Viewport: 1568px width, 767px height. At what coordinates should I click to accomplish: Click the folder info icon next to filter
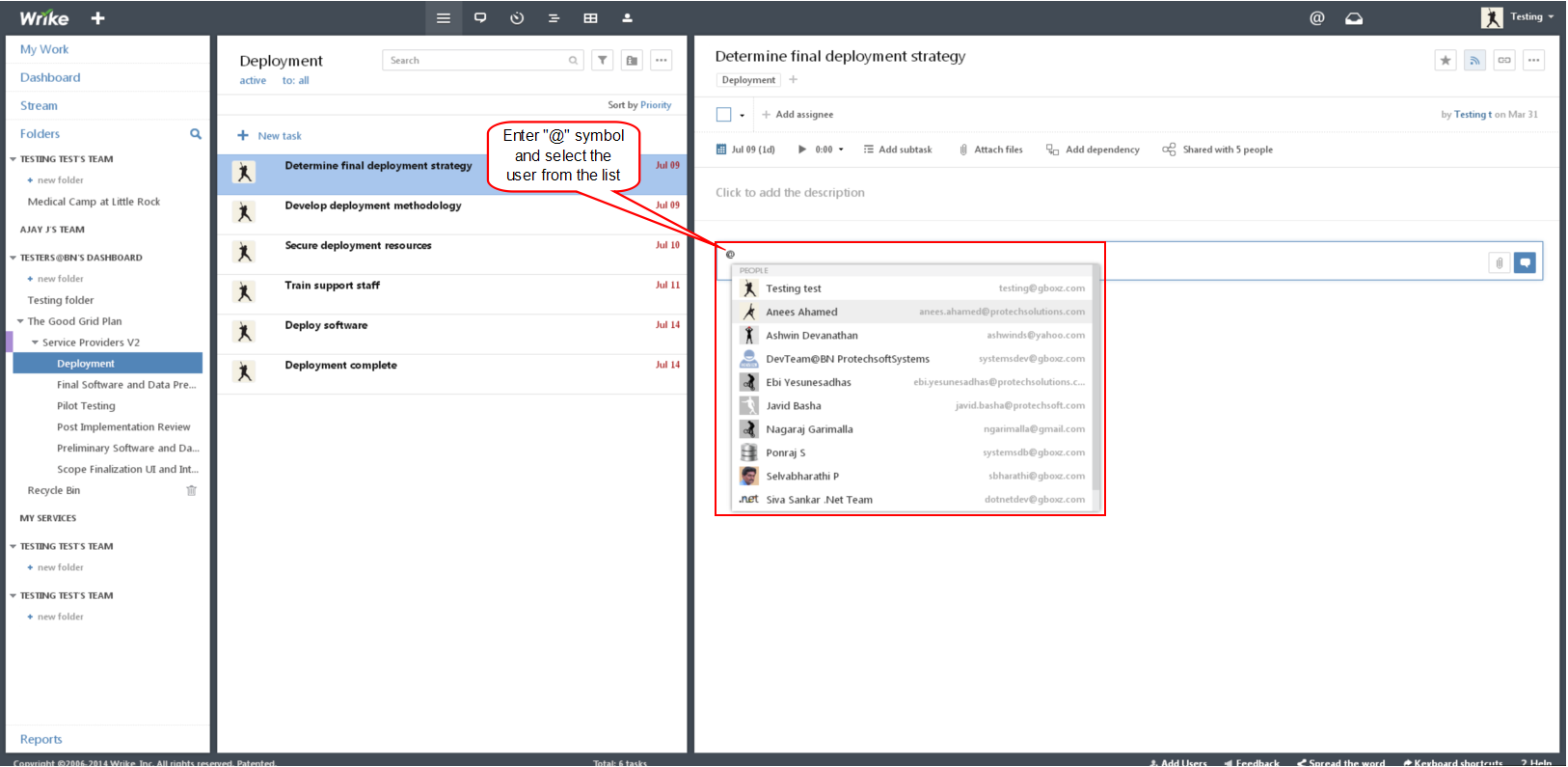pos(632,60)
